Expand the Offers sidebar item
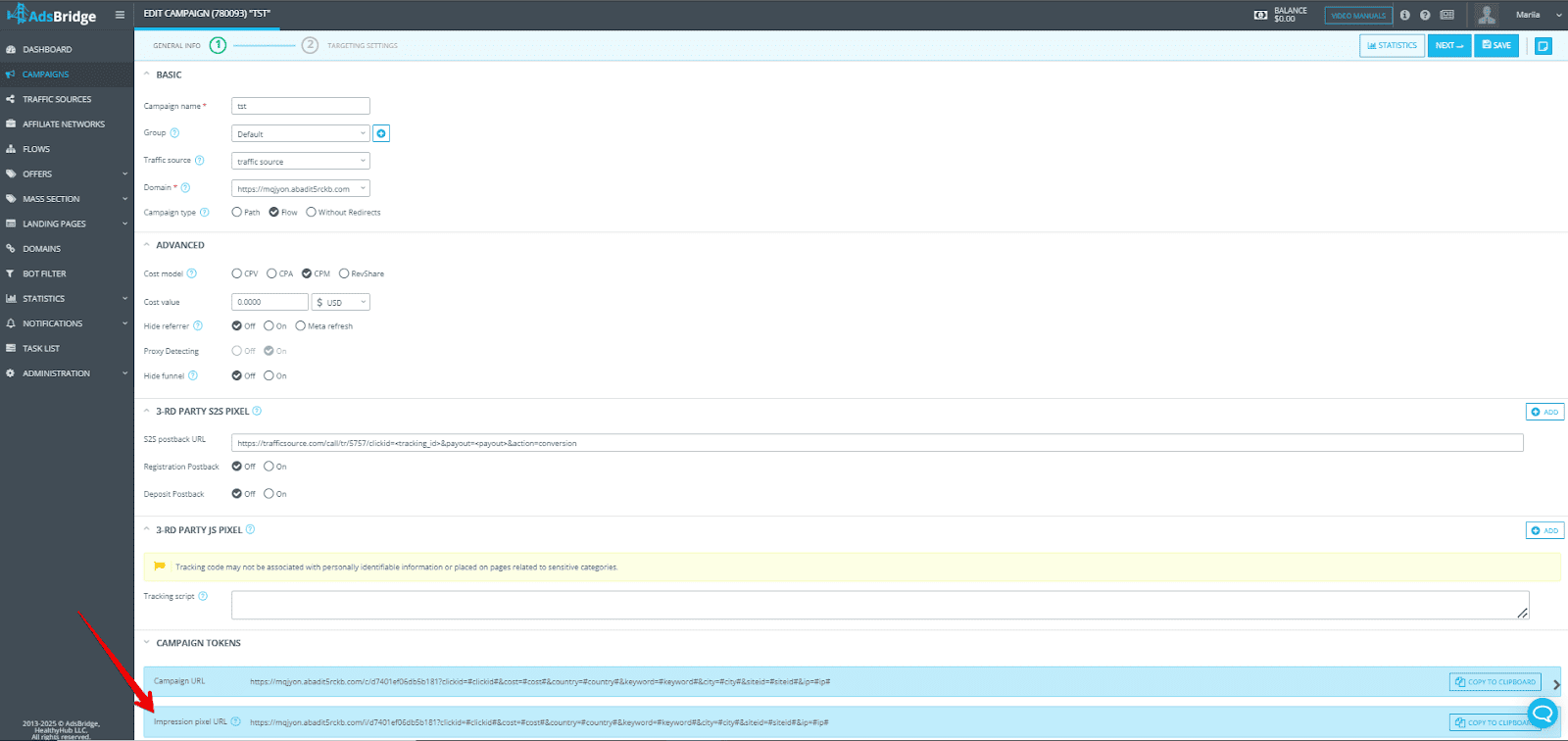 coord(67,173)
